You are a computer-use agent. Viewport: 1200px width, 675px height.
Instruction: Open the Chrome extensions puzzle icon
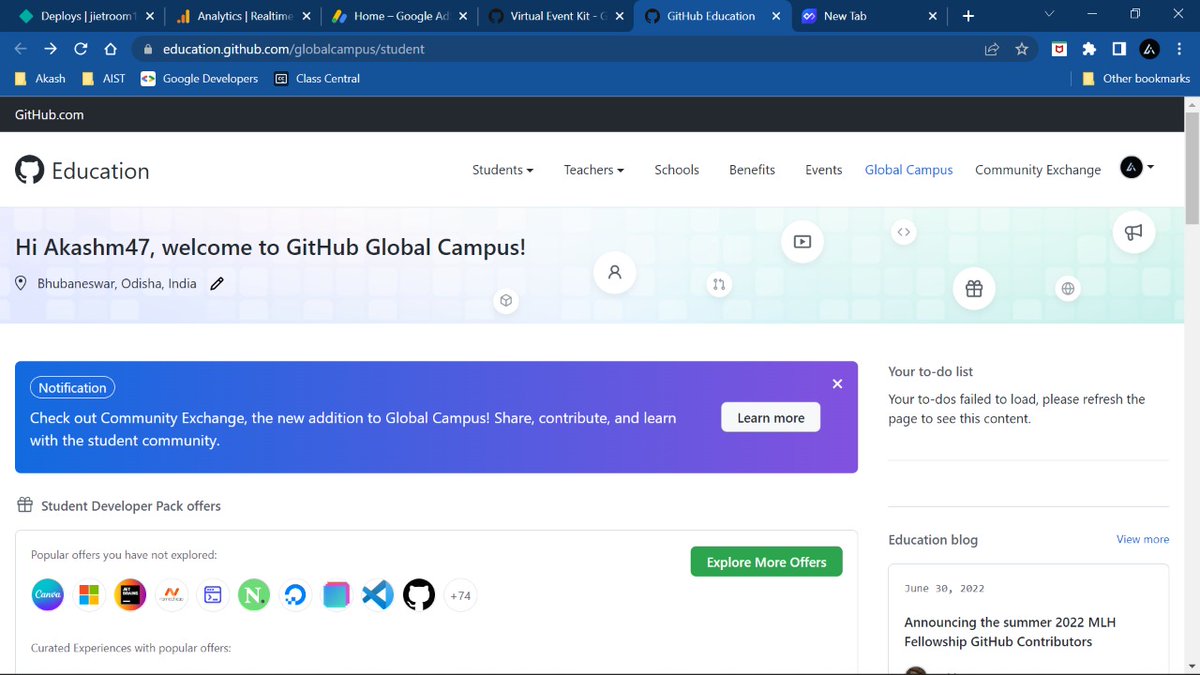[x=1089, y=49]
